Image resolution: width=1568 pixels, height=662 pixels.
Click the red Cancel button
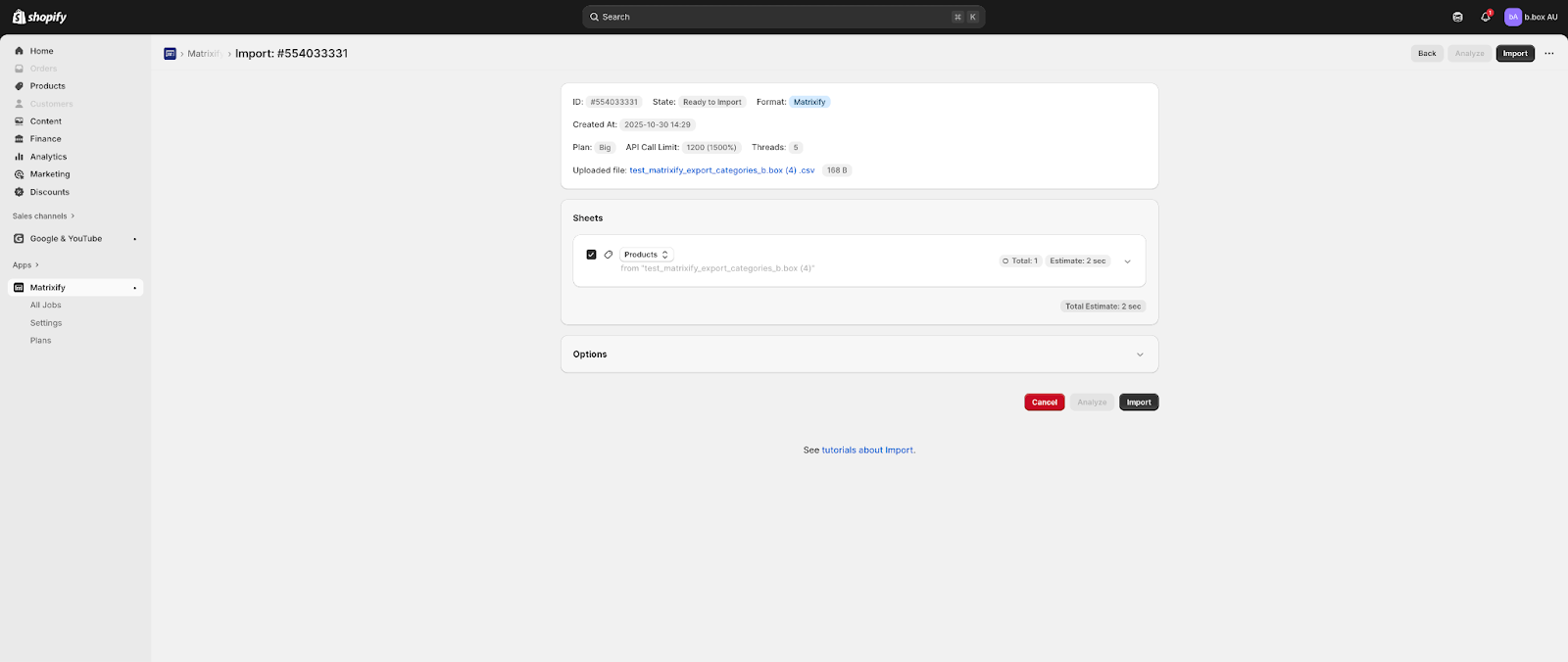tap(1044, 402)
